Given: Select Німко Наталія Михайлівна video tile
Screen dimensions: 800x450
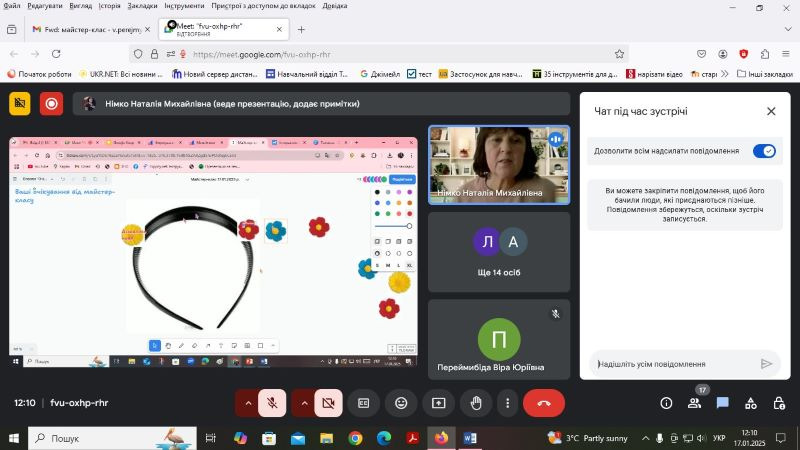Looking at the screenshot, I should pyautogui.click(x=499, y=165).
